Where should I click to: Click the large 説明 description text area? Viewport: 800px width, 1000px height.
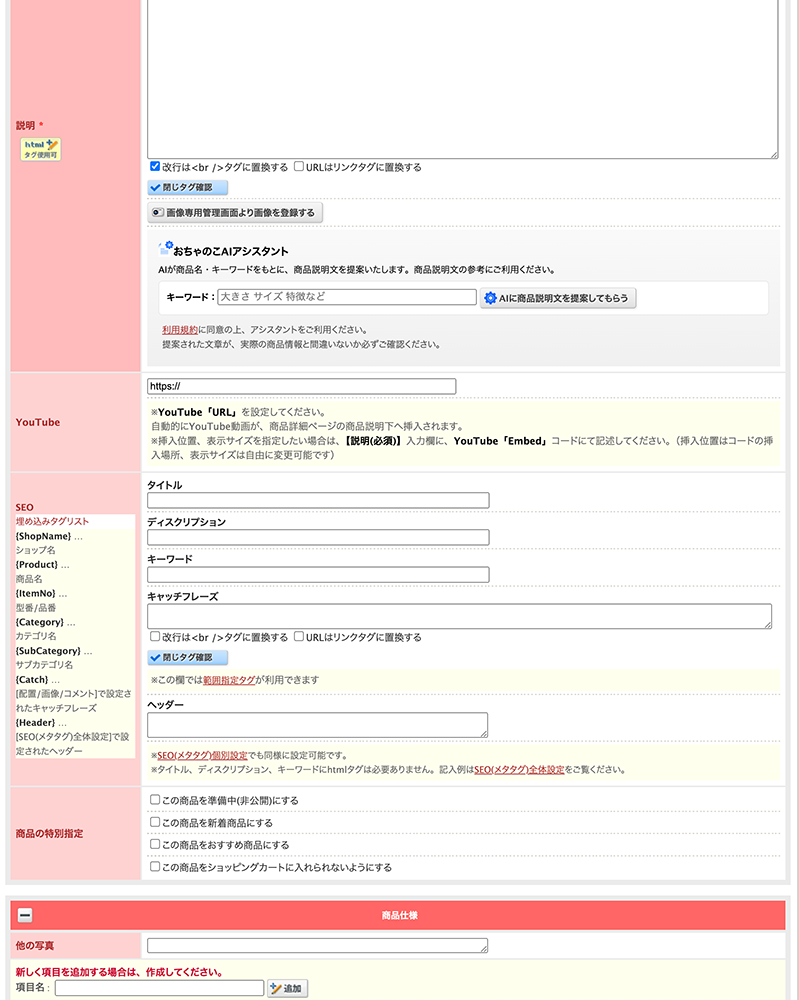coord(463,78)
